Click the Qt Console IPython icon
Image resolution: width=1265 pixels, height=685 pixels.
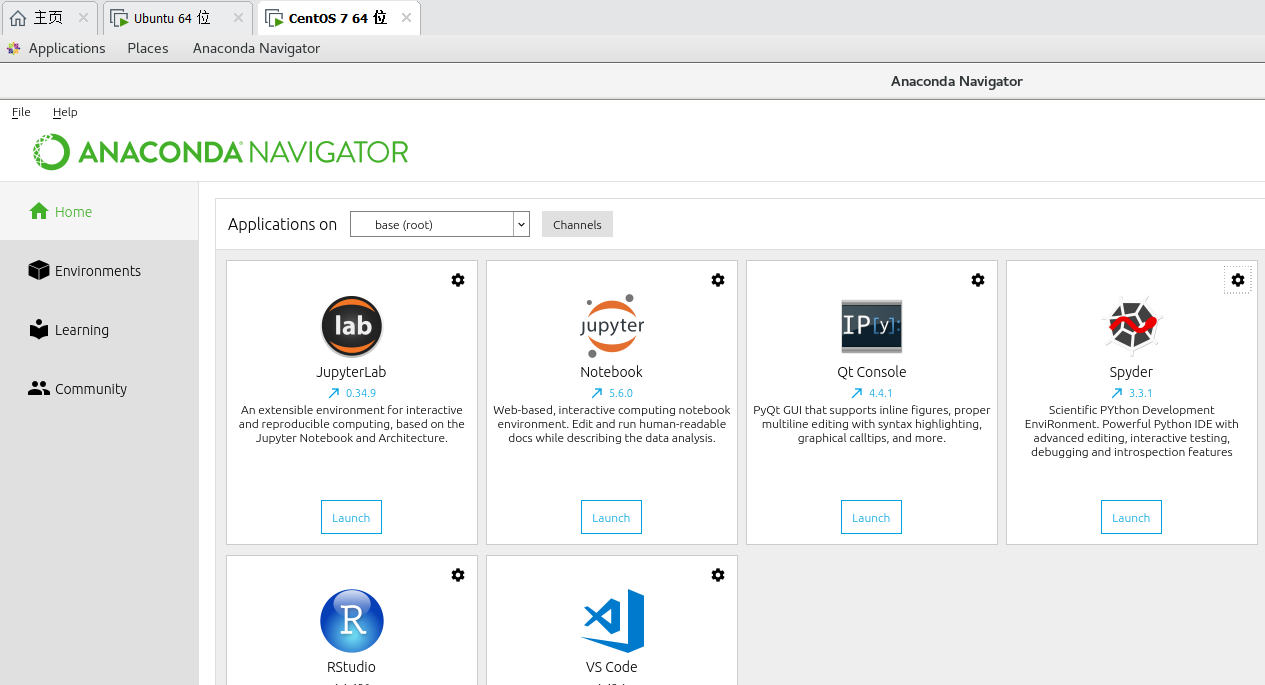pyautogui.click(x=872, y=326)
